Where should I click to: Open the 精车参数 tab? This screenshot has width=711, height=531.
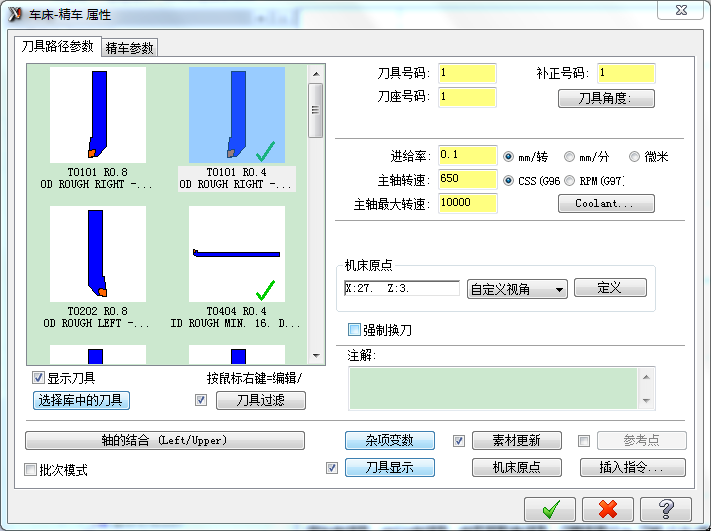tap(130, 48)
